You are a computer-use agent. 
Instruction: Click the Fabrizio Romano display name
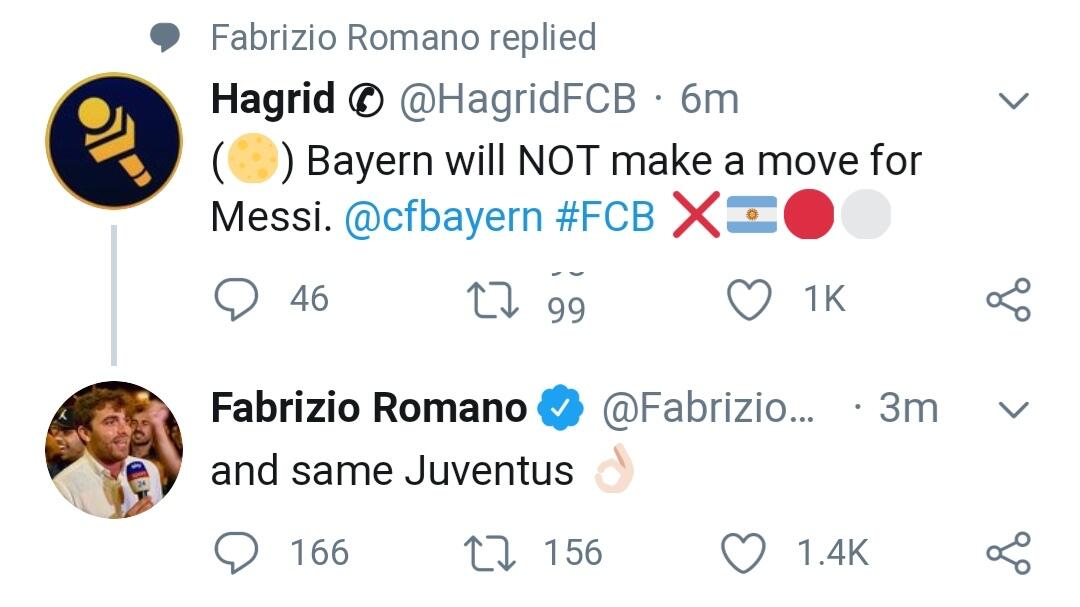click(369, 408)
